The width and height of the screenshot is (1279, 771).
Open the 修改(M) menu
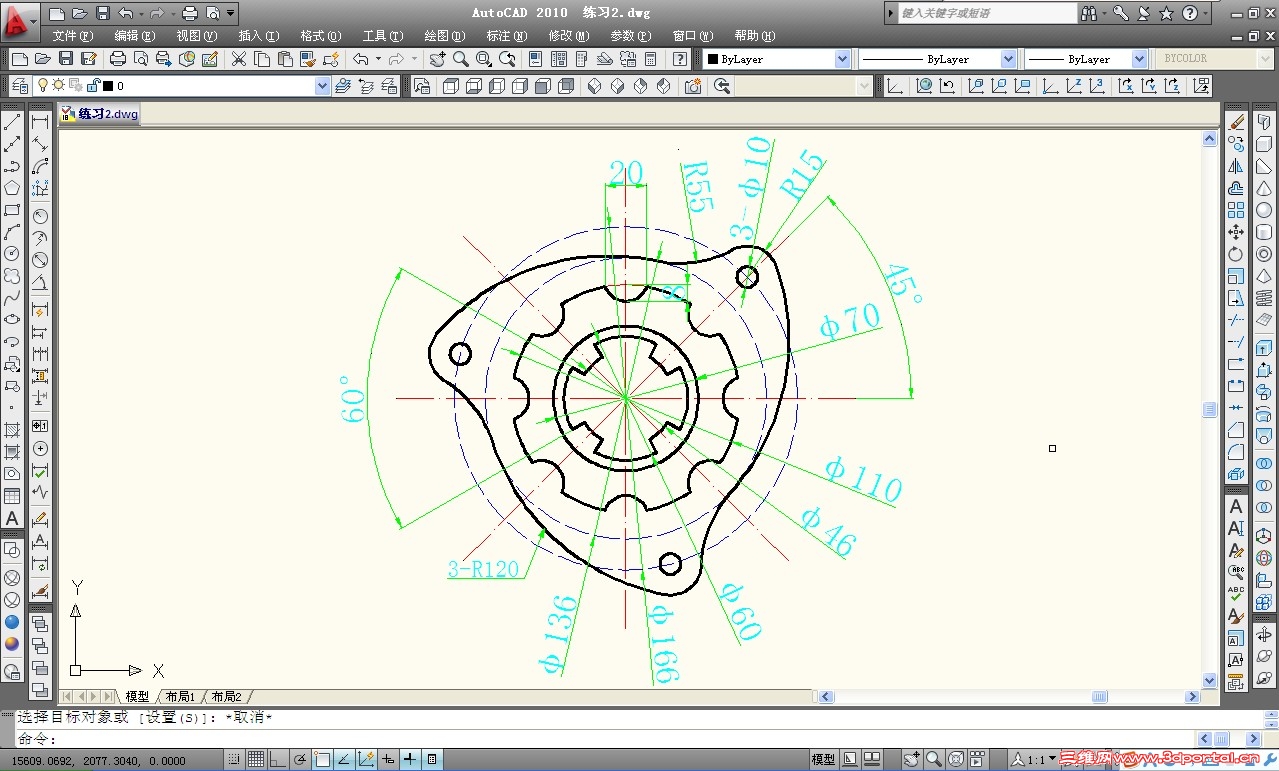click(569, 36)
